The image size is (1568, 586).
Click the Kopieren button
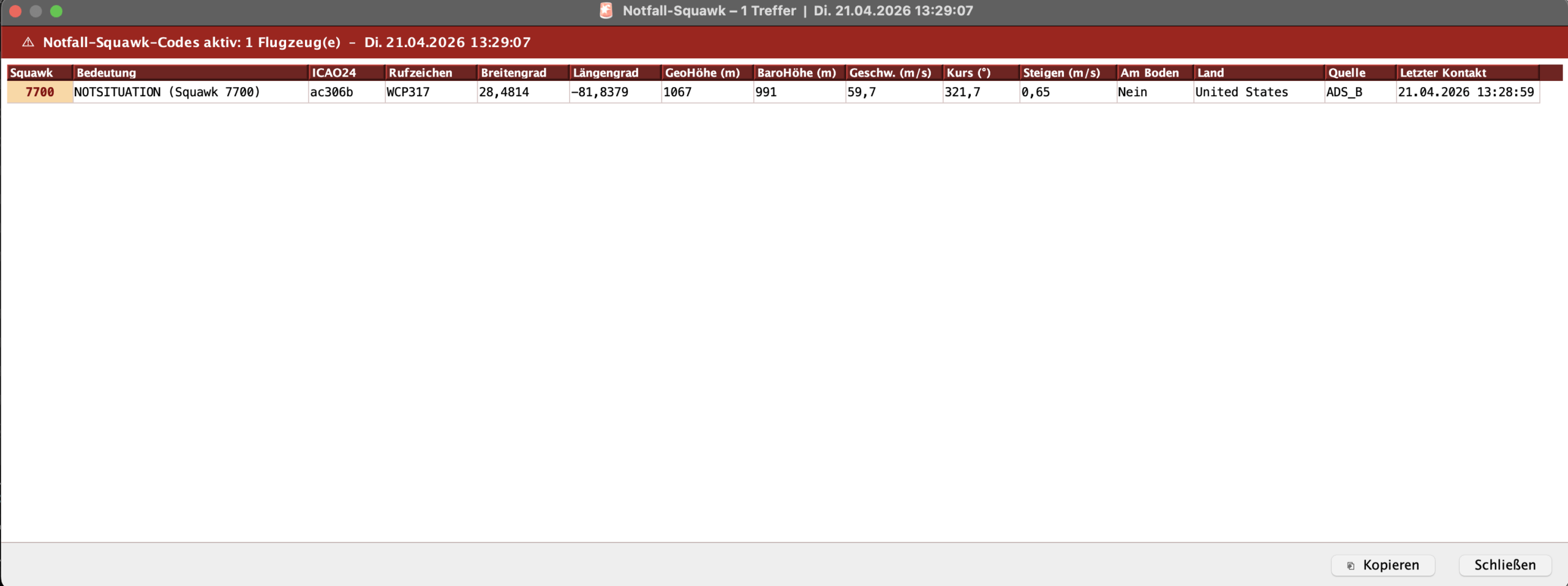point(1382,565)
